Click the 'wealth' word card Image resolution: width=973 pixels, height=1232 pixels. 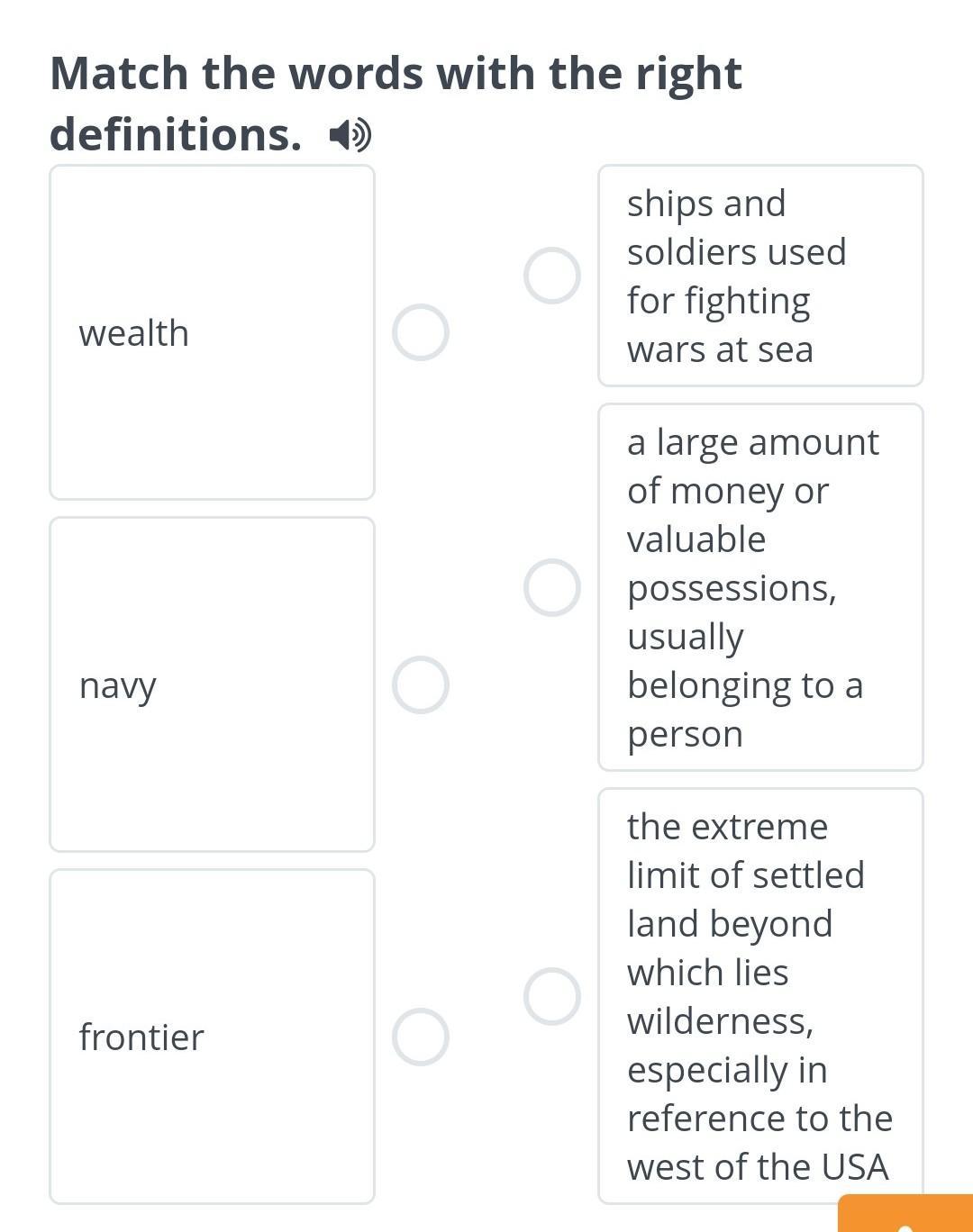click(212, 332)
